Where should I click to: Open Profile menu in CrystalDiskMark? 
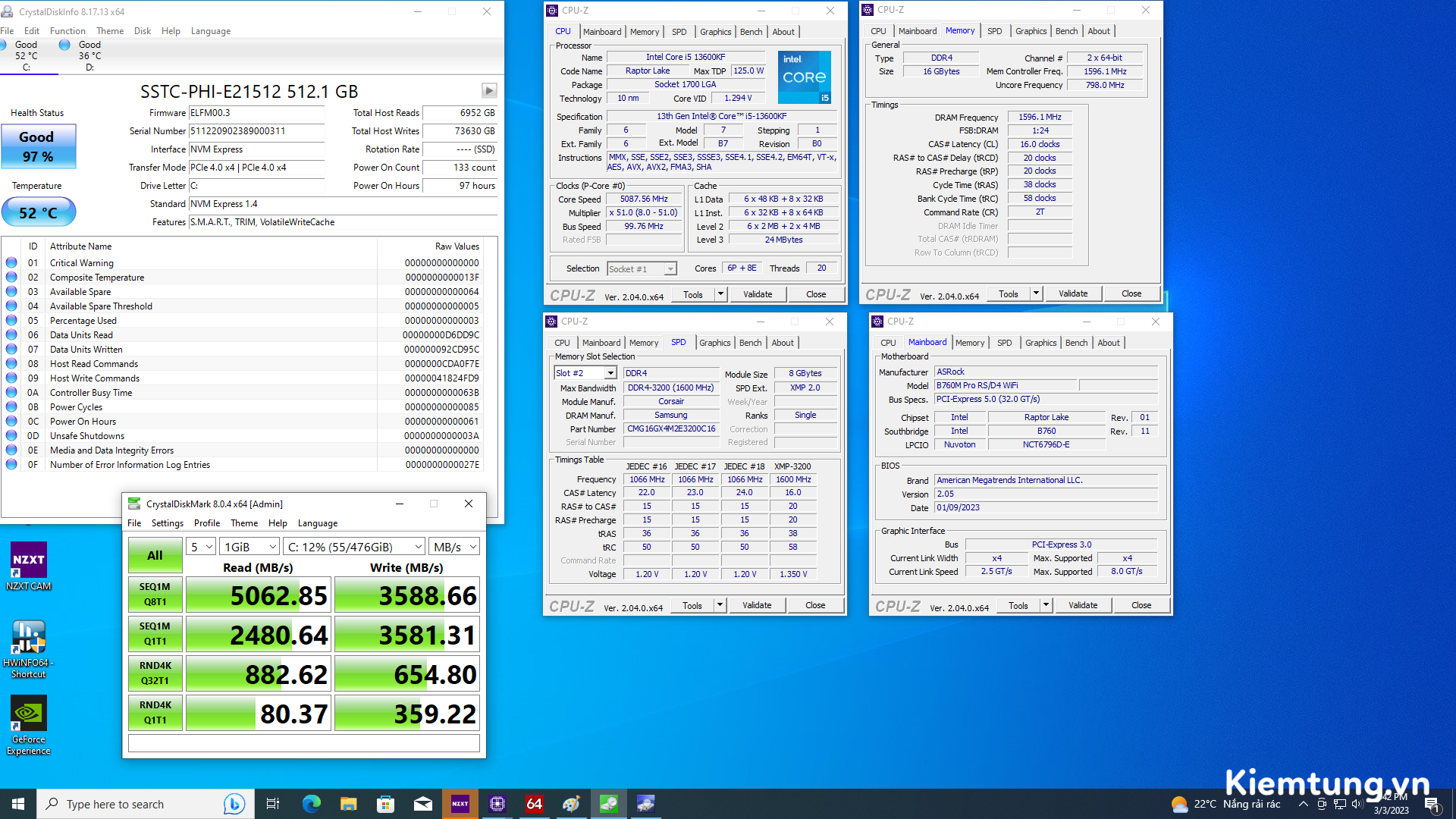tap(207, 523)
